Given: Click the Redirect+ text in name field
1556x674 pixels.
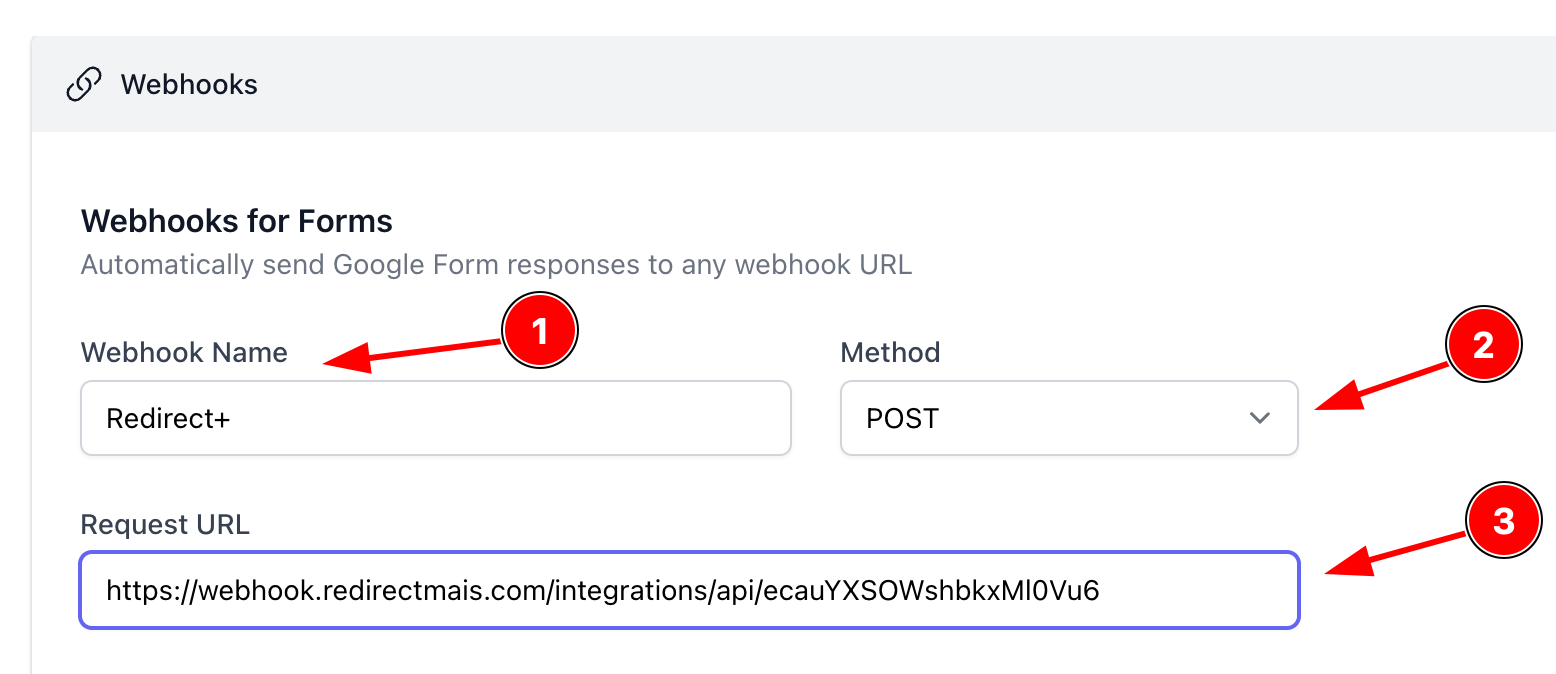Looking at the screenshot, I should click(168, 418).
